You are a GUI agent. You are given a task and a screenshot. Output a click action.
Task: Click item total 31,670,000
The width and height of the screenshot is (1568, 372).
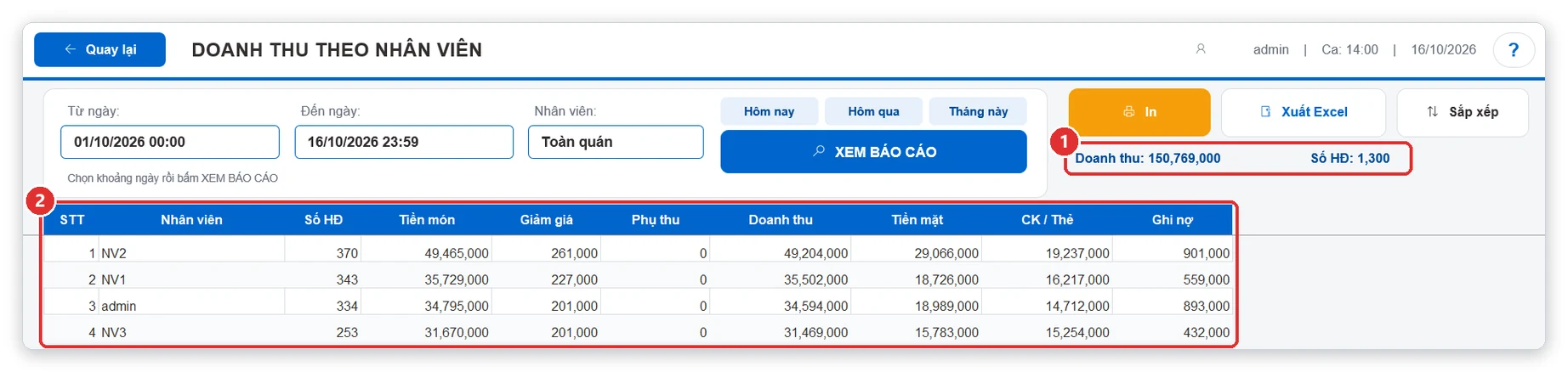click(457, 332)
